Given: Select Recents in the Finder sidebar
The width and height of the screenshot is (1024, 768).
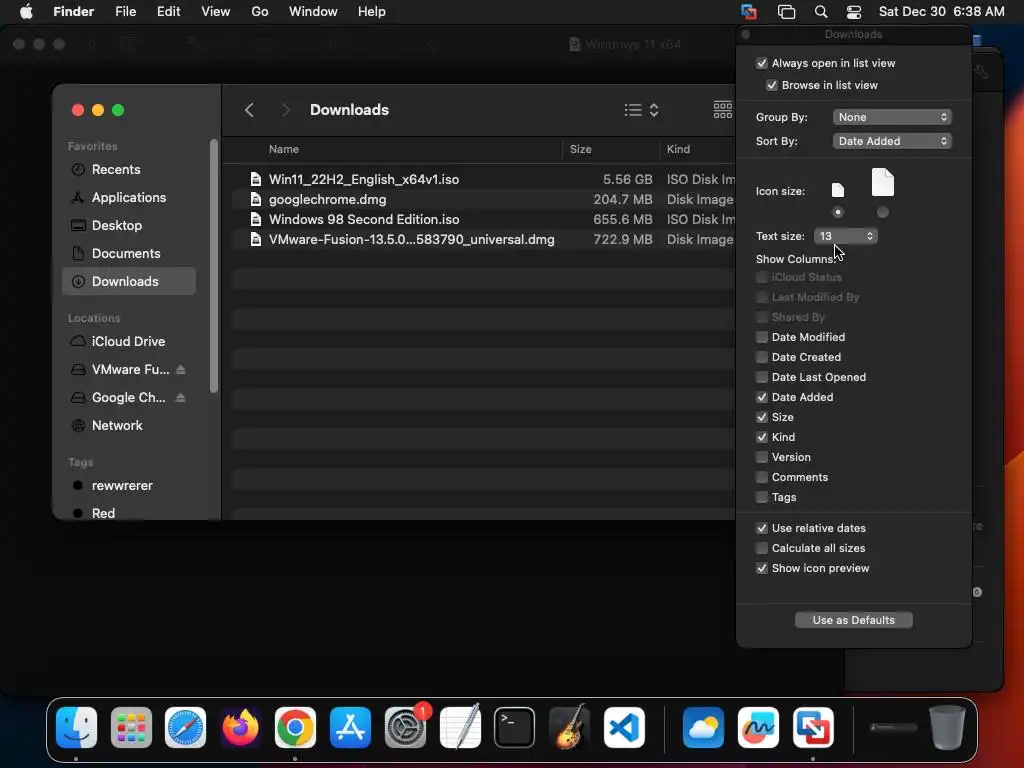Looking at the screenshot, I should click(x=129, y=170).
